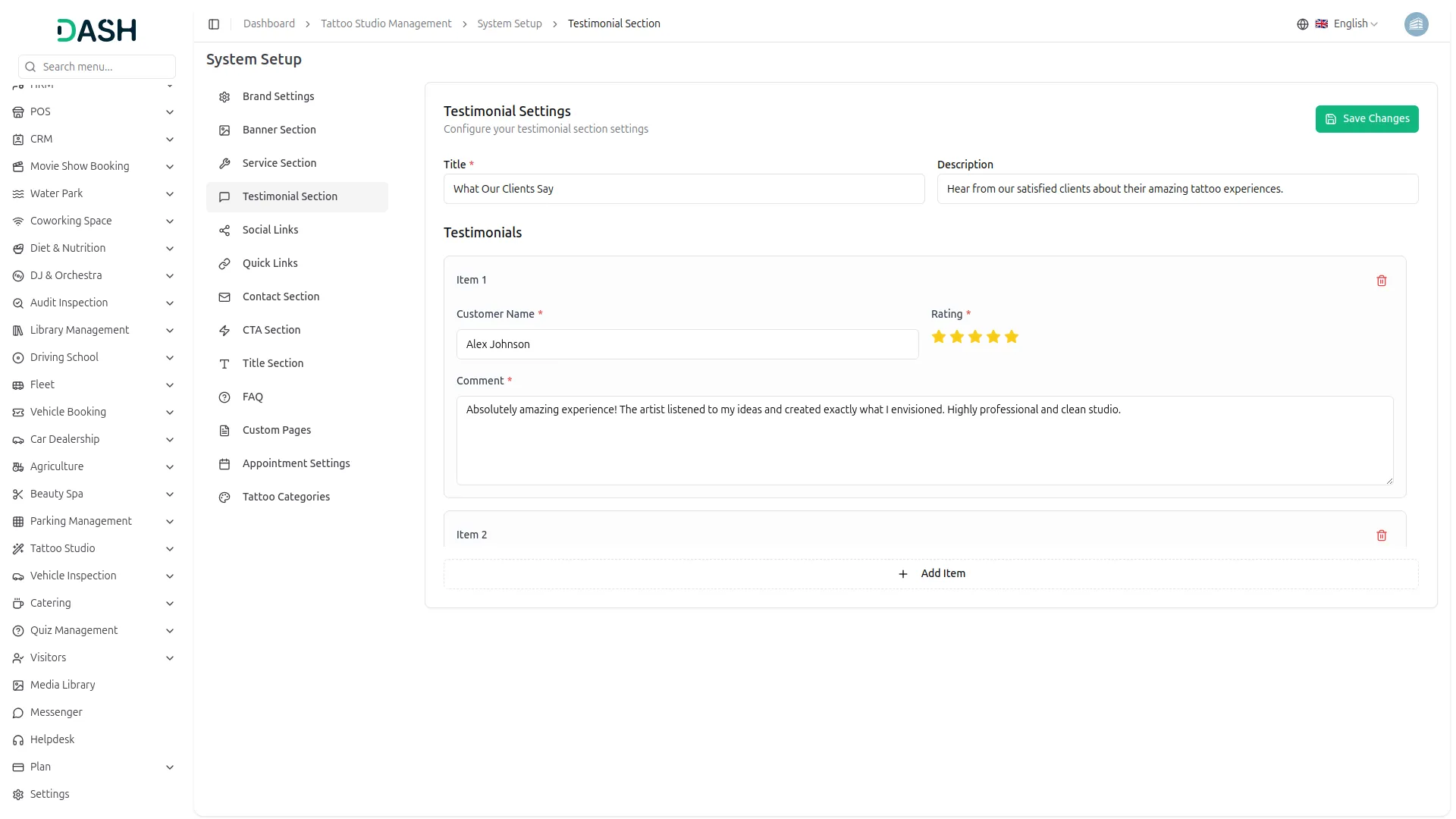1456x819 pixels.
Task: Expand the Parking Management section
Action: (x=170, y=522)
